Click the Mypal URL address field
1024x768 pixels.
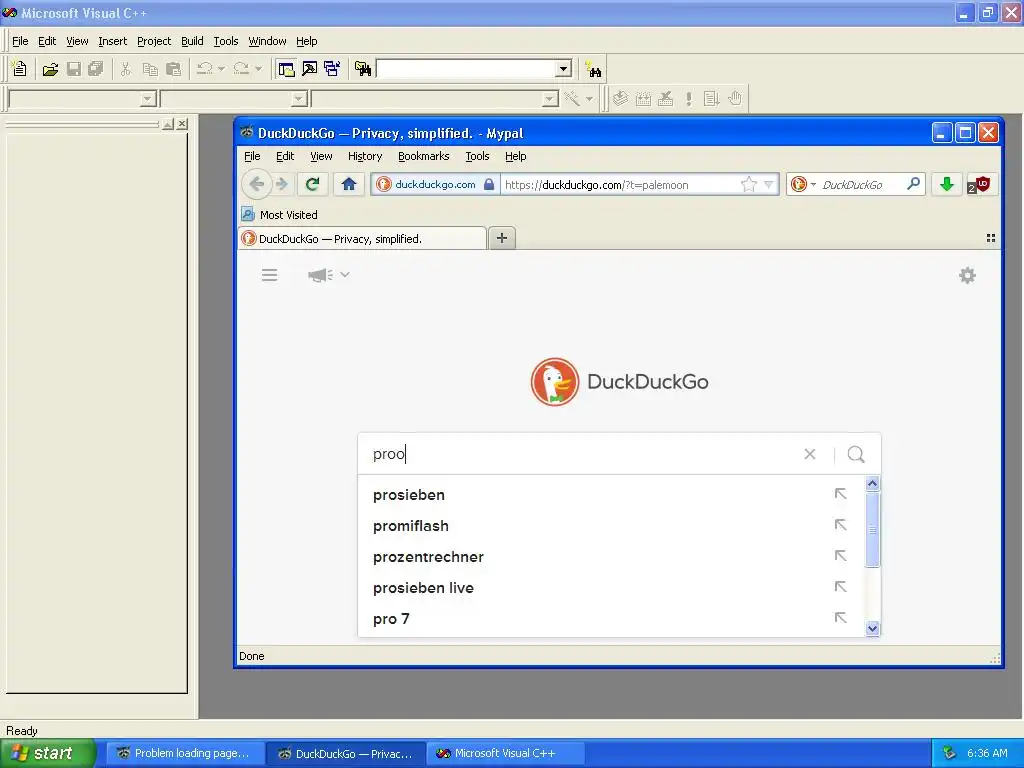point(620,185)
